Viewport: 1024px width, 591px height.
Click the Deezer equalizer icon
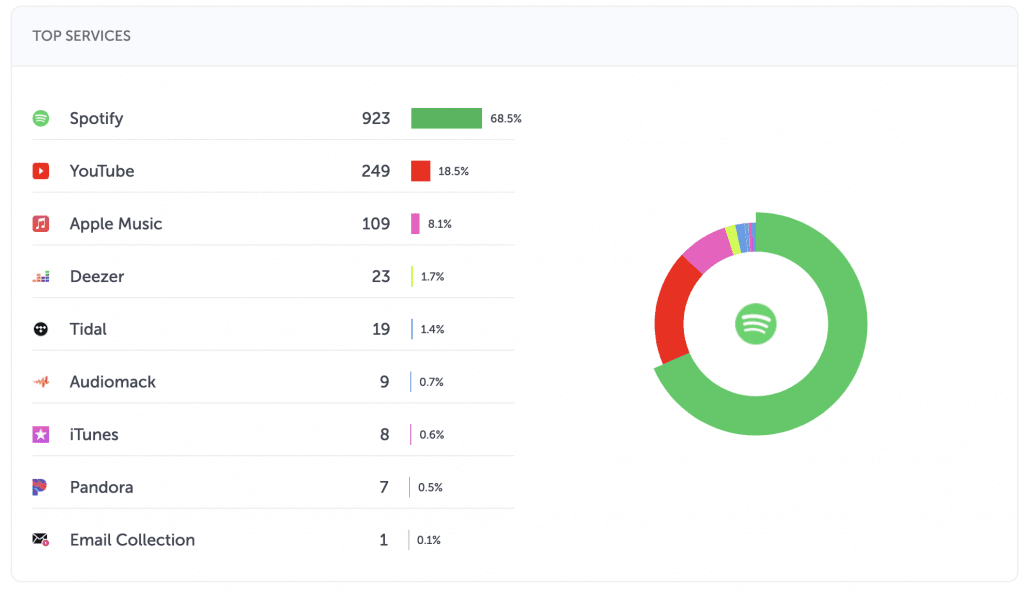pyautogui.click(x=40, y=277)
